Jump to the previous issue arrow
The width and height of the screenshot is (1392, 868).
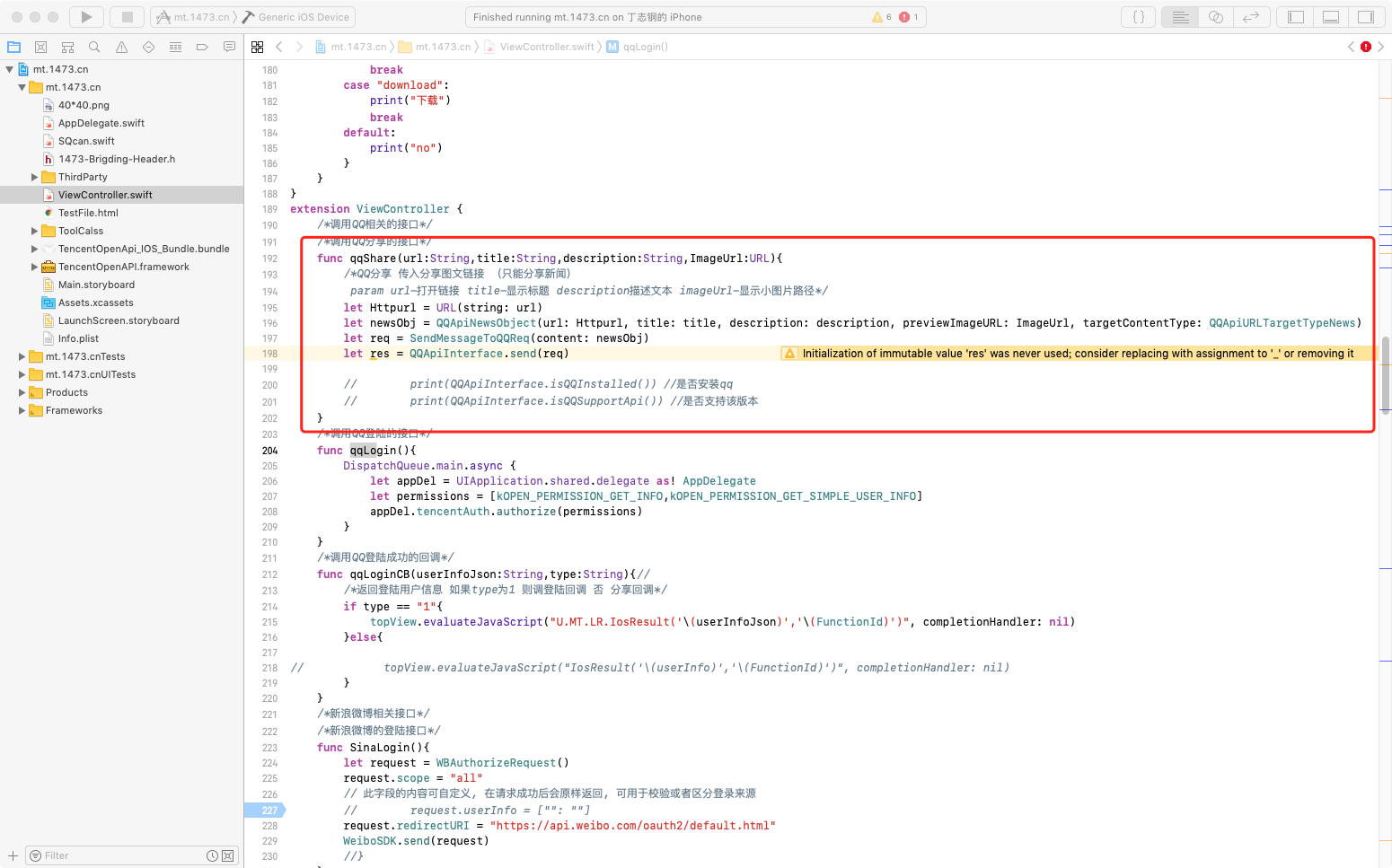click(x=1351, y=47)
